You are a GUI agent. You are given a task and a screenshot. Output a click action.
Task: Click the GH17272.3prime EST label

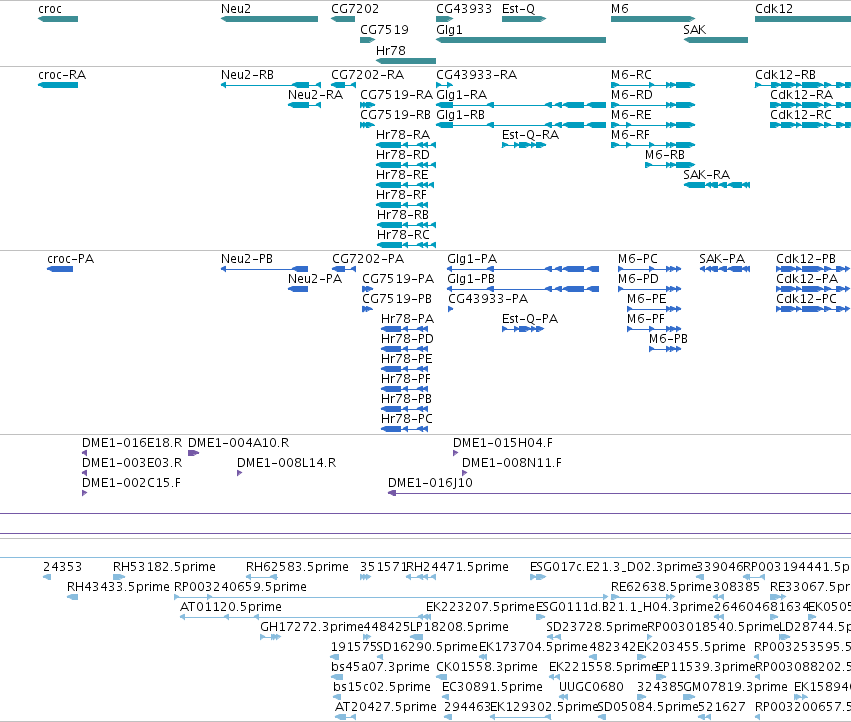pos(312,627)
